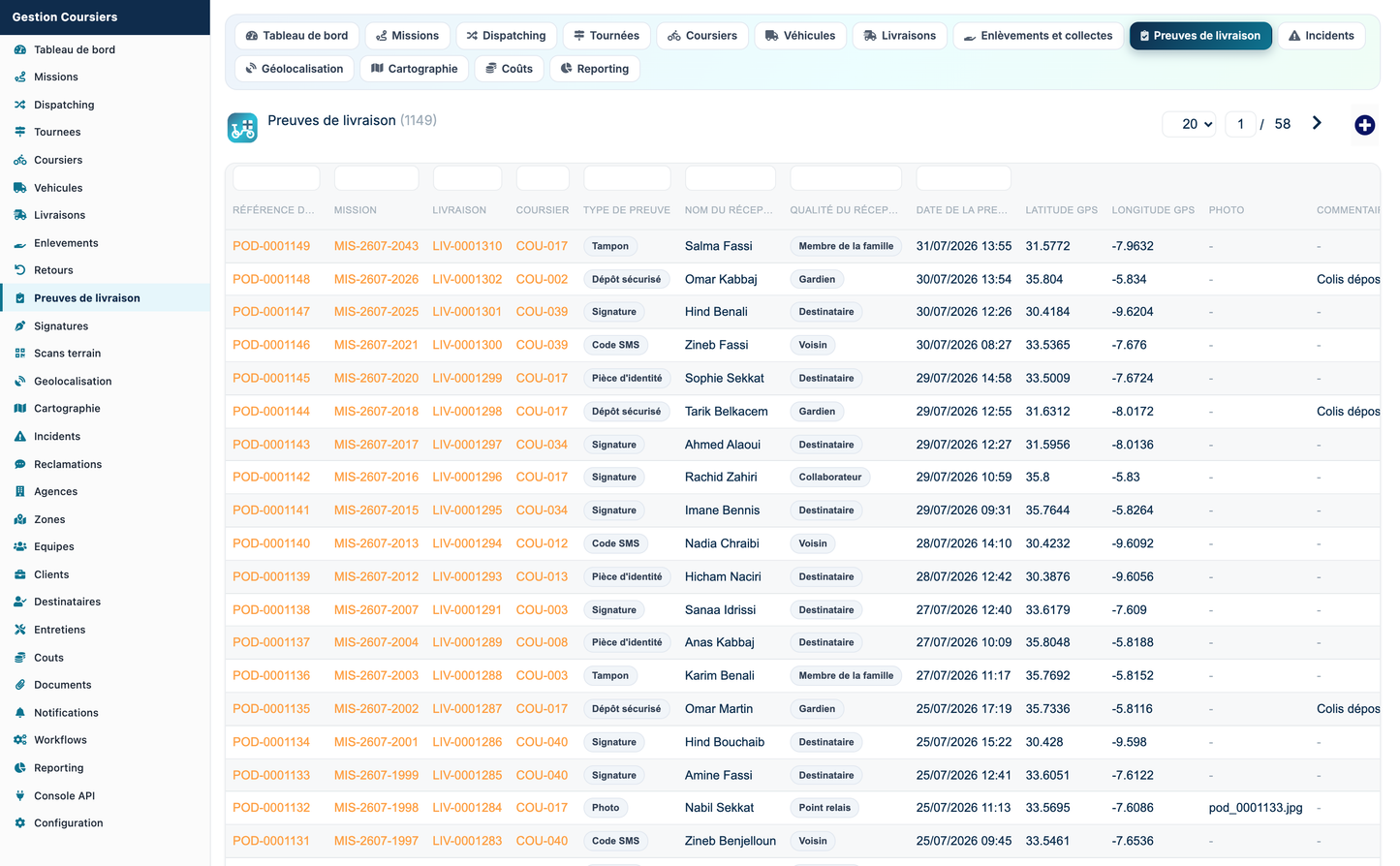Click the Dispatching shuffle icon in sidebar
Viewport: 1400px width, 866px height.
click(19, 105)
